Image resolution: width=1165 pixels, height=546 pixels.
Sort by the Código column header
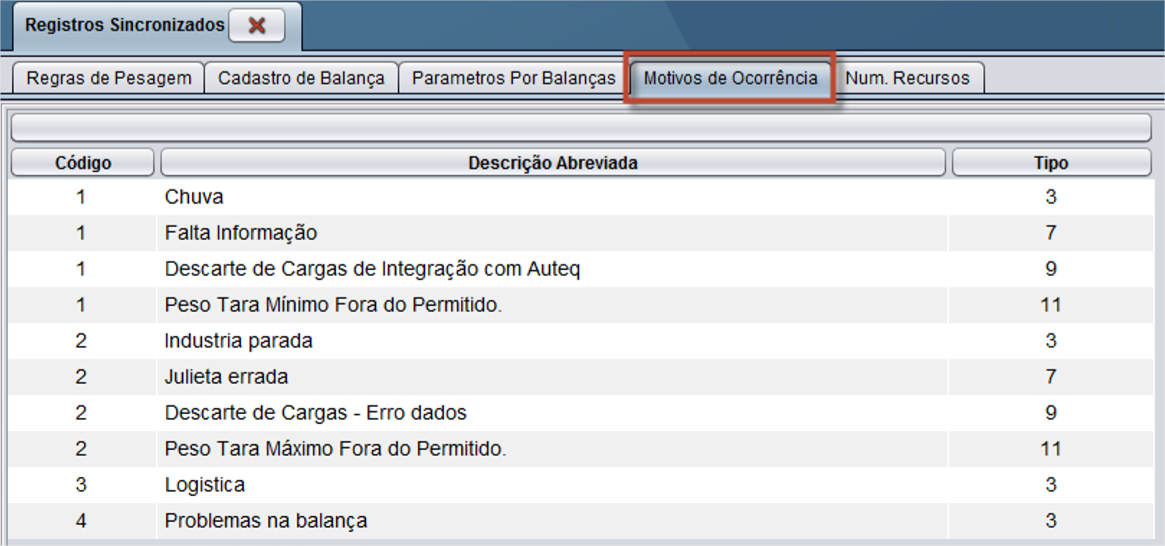pos(83,163)
